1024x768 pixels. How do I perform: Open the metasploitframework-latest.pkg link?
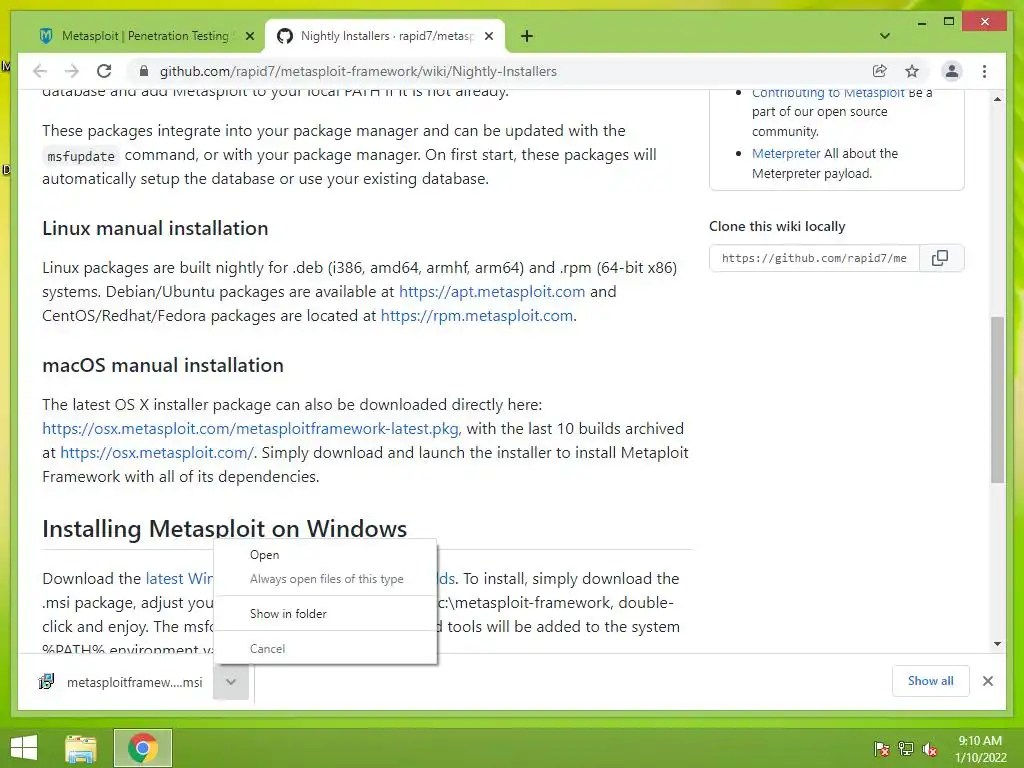251,429
